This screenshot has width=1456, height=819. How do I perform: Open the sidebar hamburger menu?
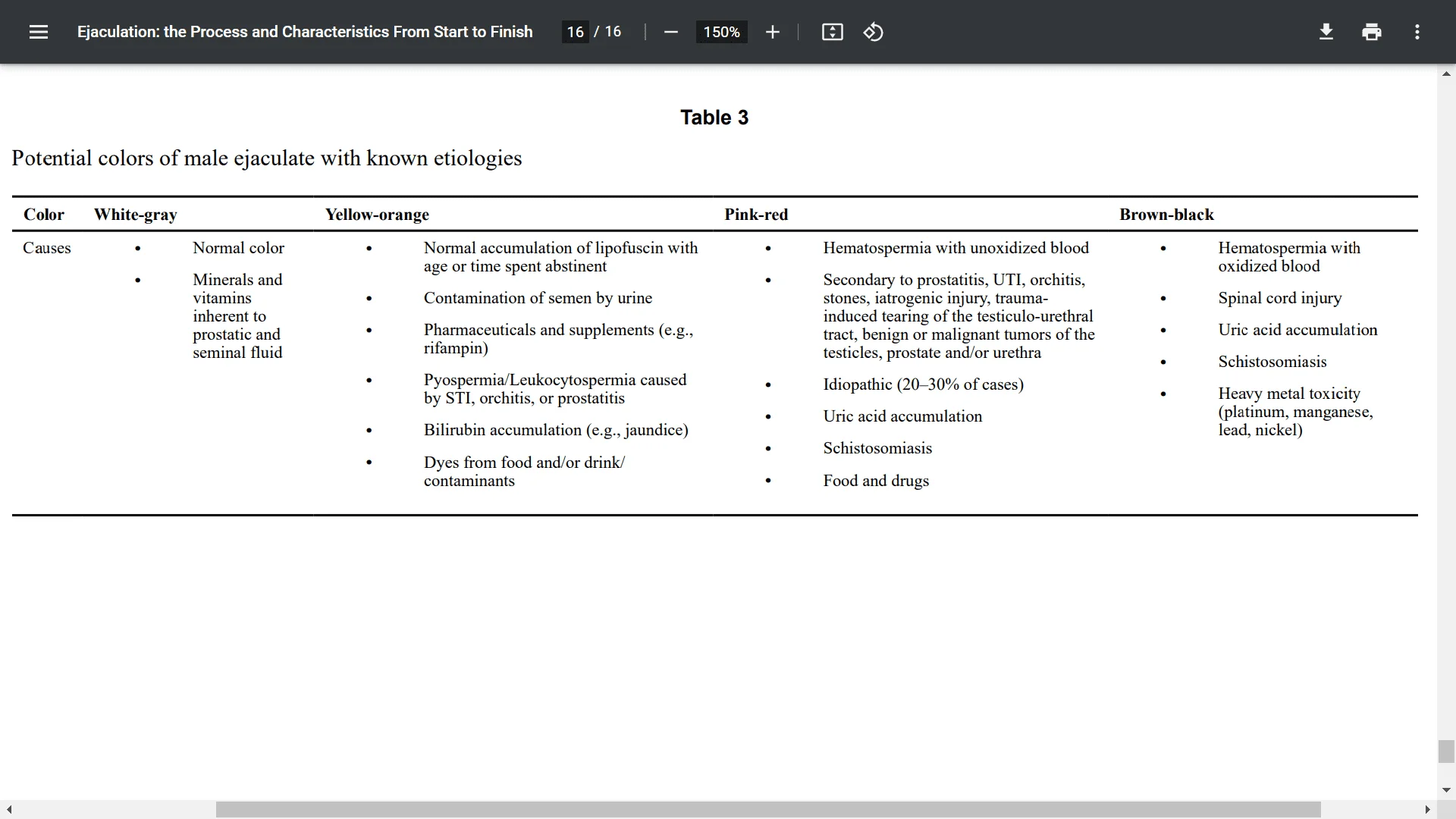pos(39,32)
